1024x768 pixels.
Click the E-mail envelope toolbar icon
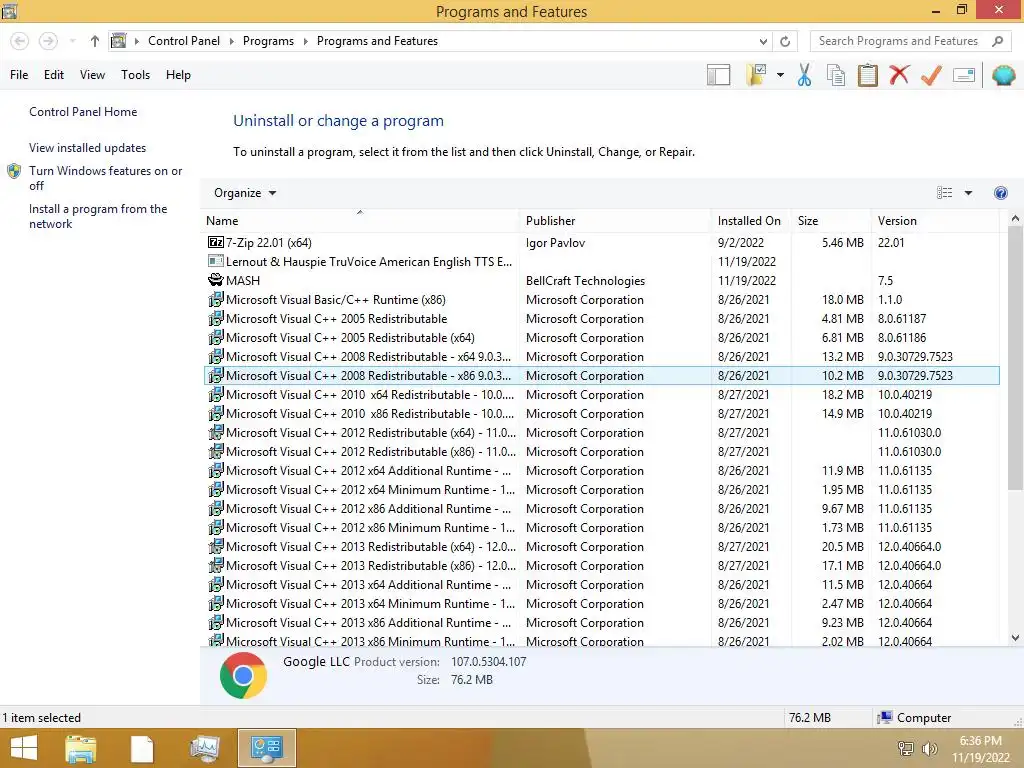click(x=964, y=75)
